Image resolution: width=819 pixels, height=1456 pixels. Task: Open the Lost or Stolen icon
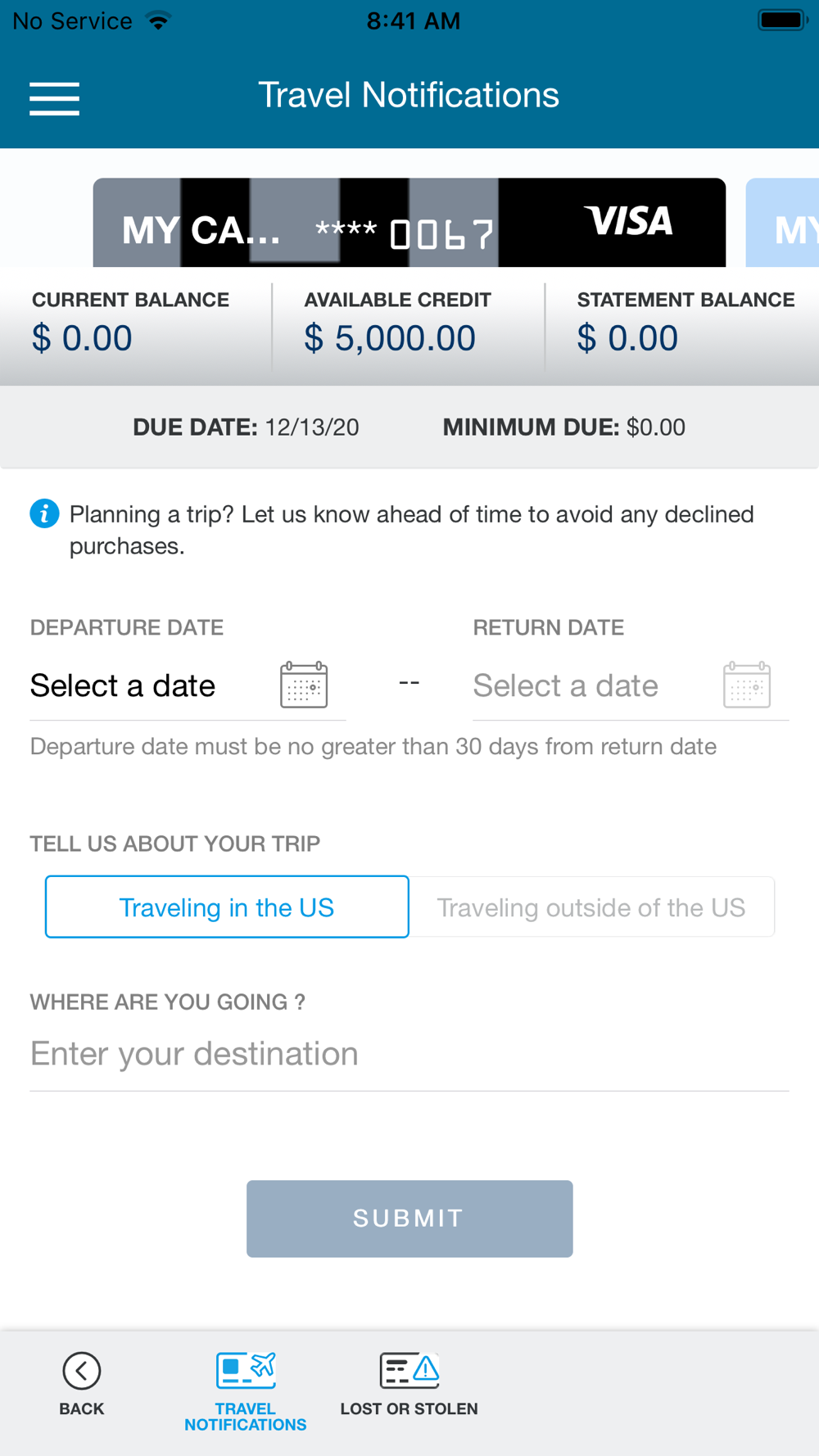tap(409, 1371)
